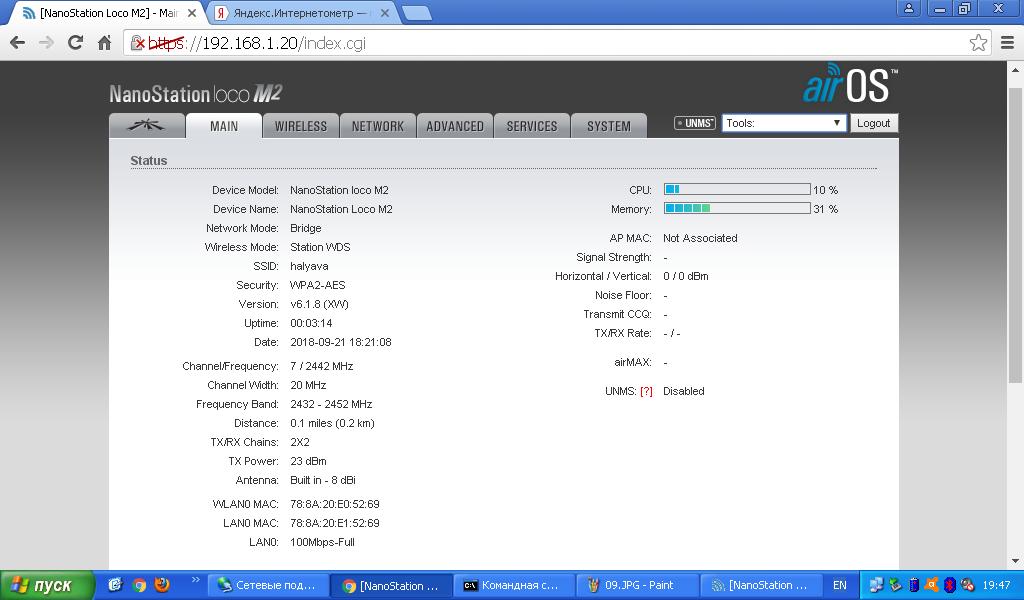The height and width of the screenshot is (600, 1024).
Task: Bookmark the page with the star icon
Action: [978, 43]
